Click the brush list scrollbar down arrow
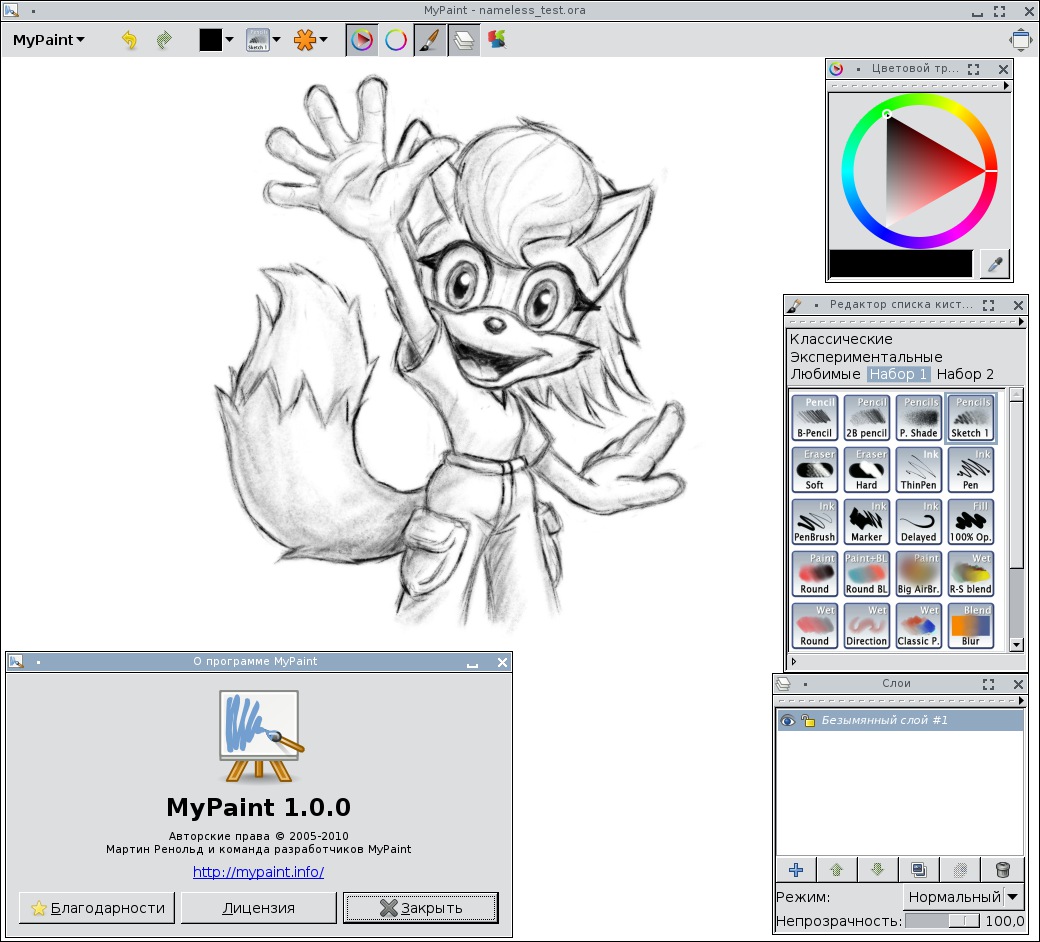 [x=1016, y=644]
